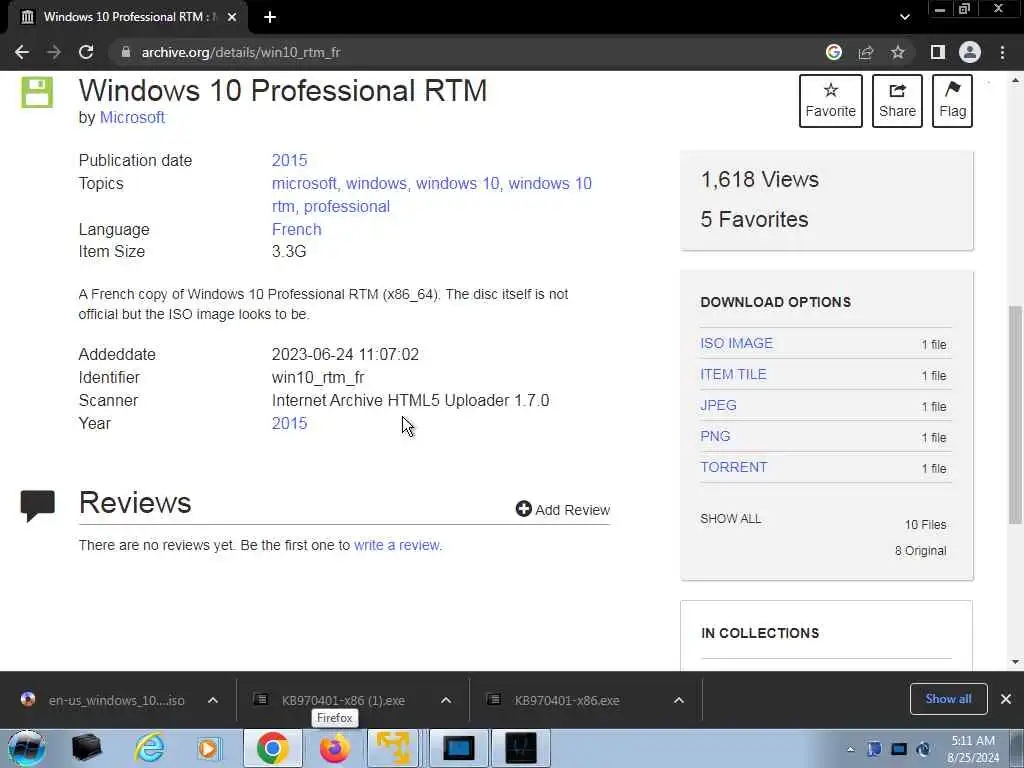The height and width of the screenshot is (768, 1024).
Task: Click Show all downloads
Action: pyautogui.click(x=948, y=699)
